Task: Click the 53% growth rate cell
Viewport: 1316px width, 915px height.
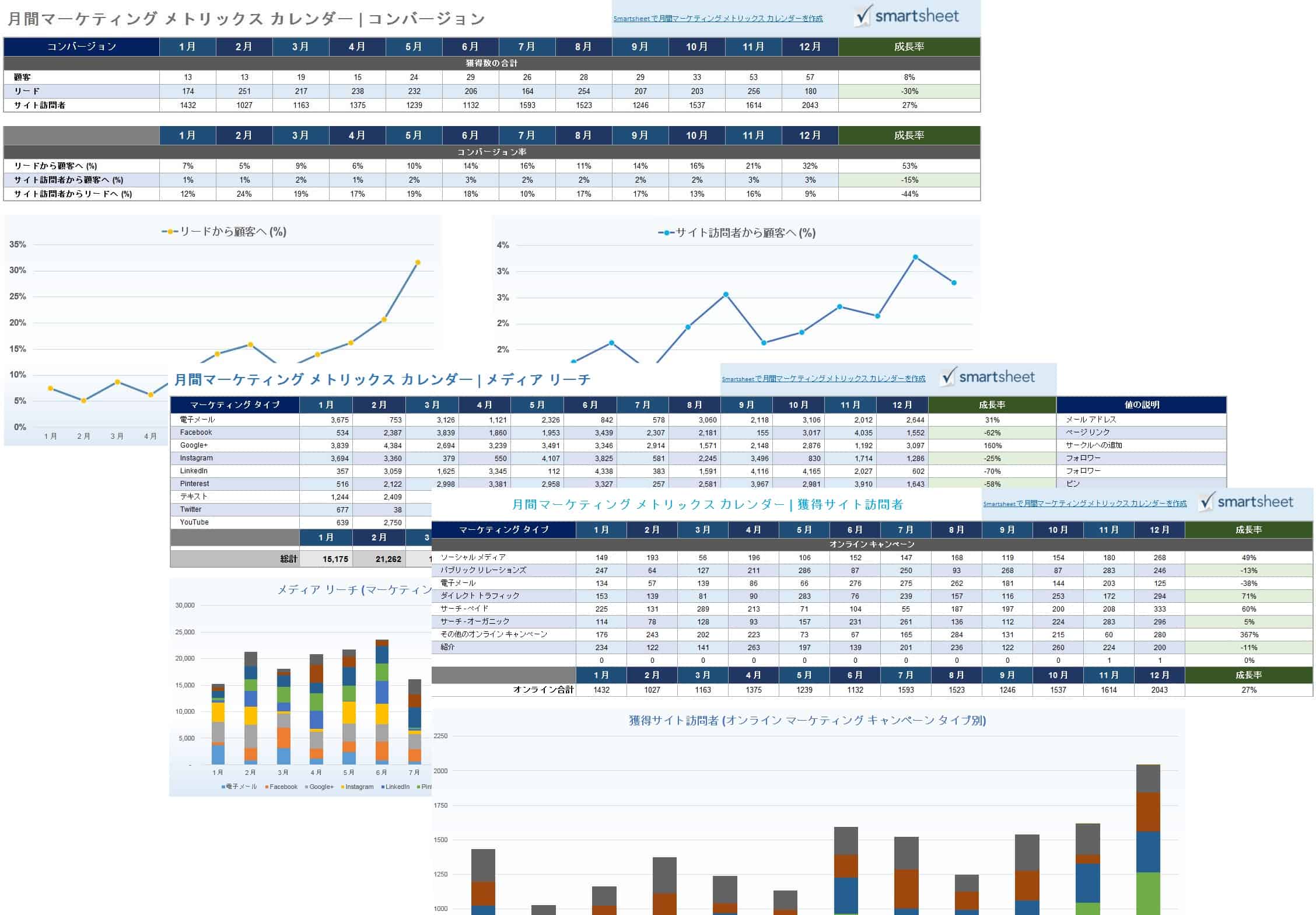Action: coord(909,166)
